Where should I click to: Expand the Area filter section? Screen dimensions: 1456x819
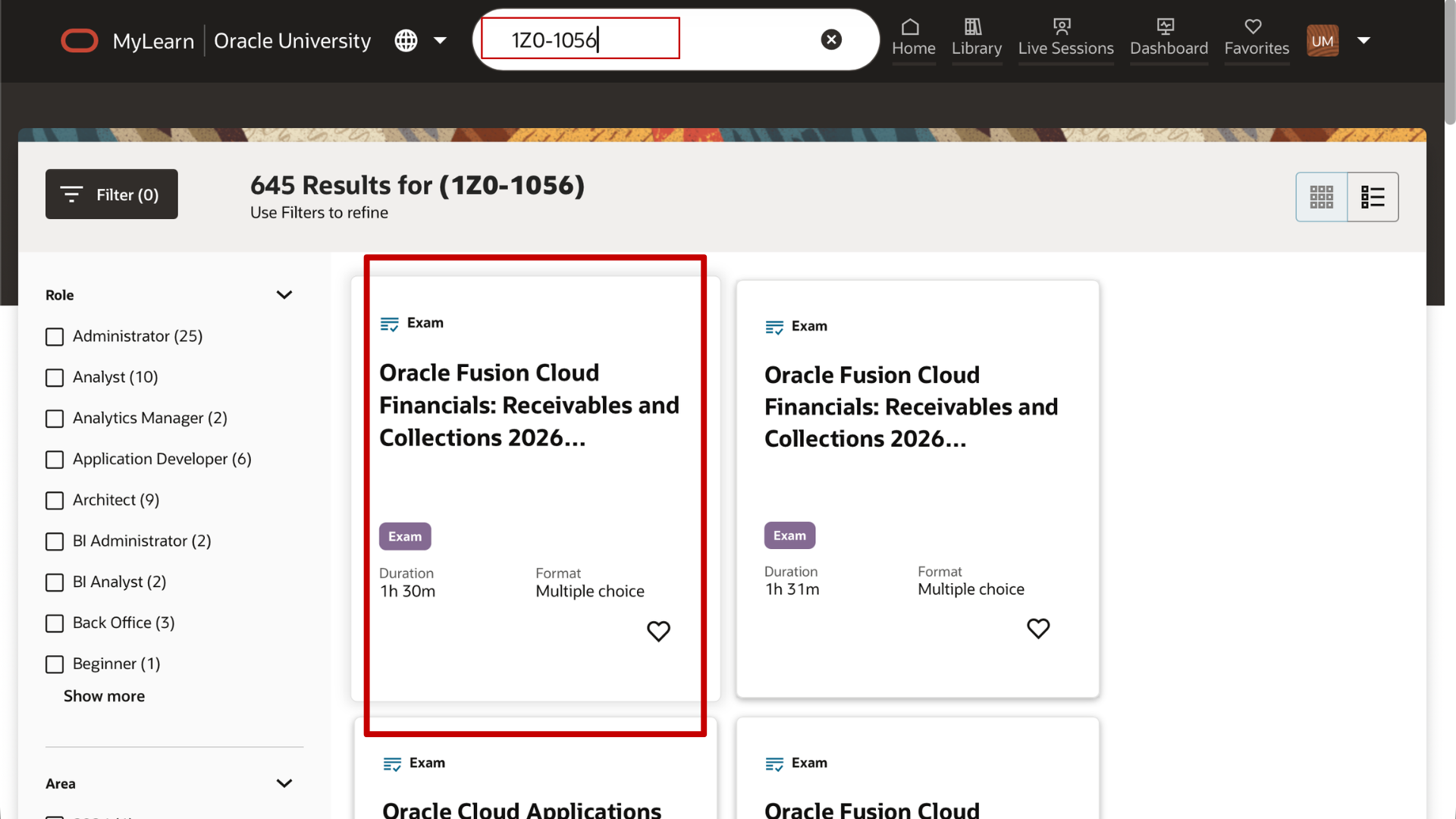tap(284, 783)
